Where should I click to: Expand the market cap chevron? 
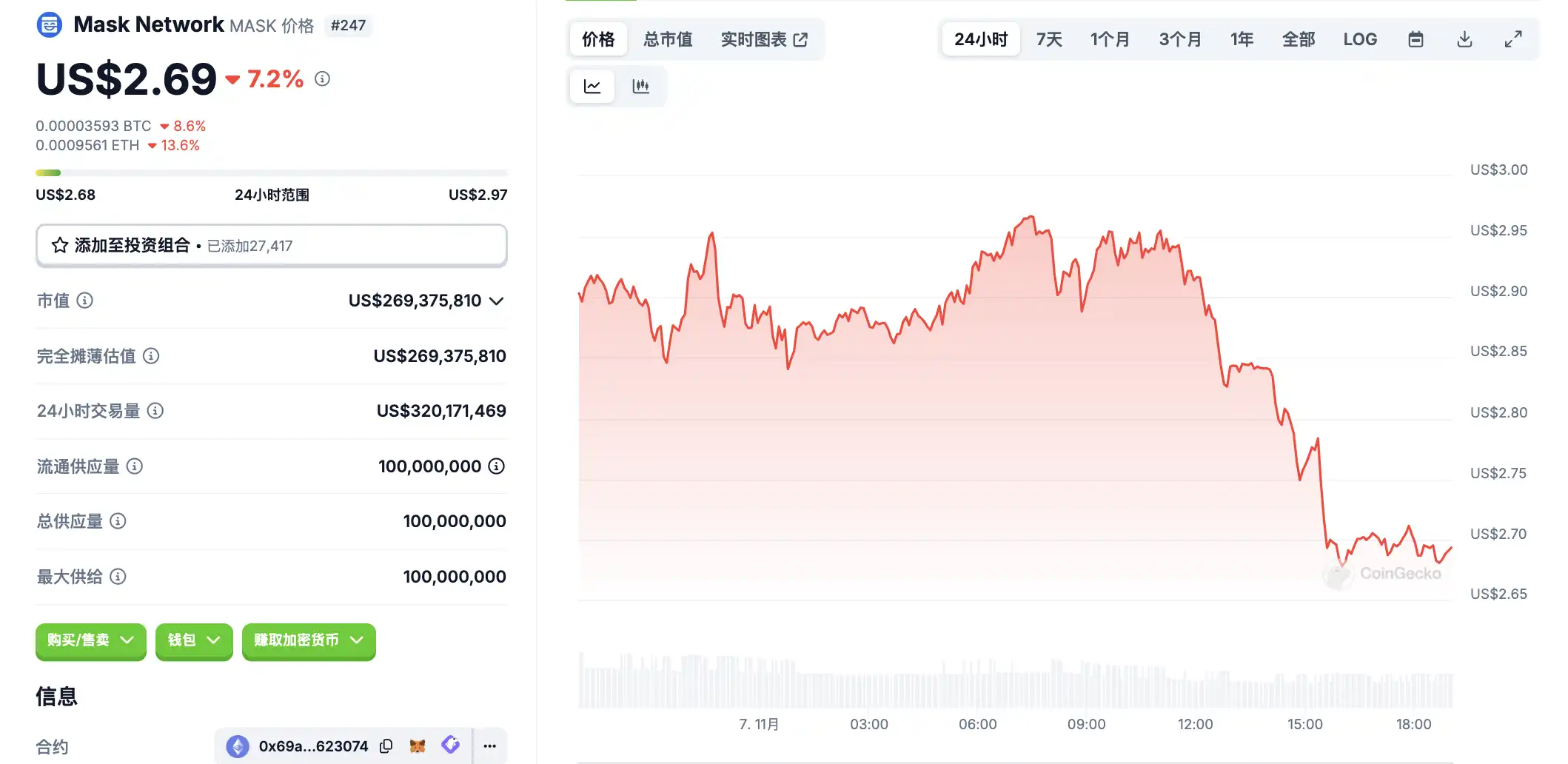497,301
